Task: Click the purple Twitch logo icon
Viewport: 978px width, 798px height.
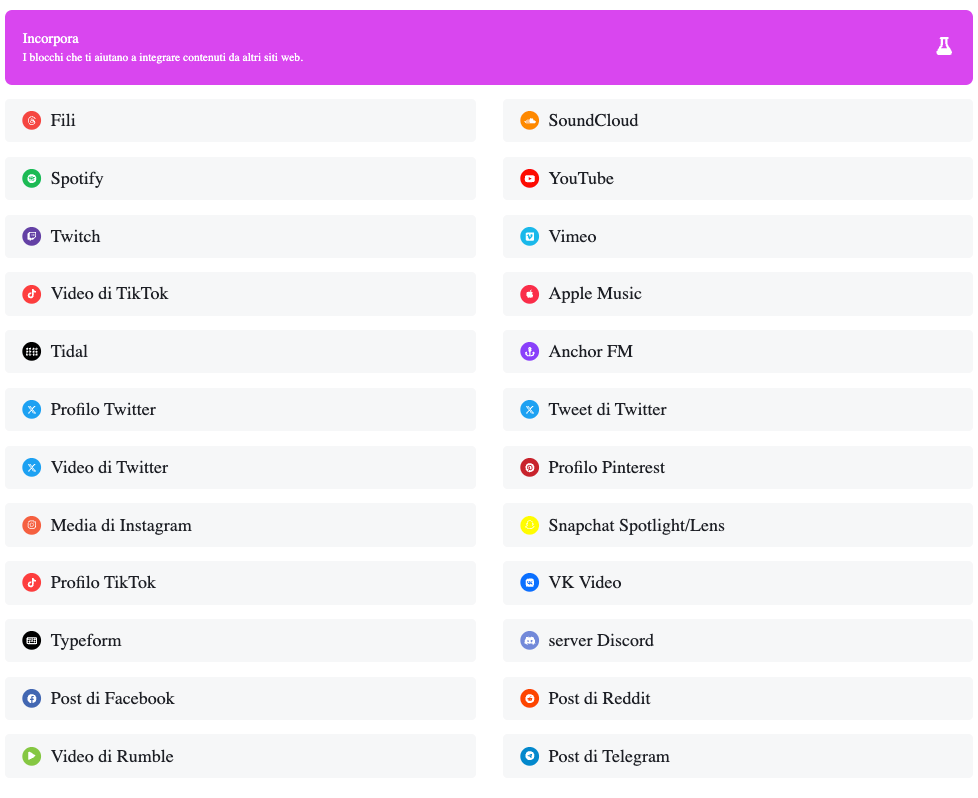Action: tap(32, 237)
